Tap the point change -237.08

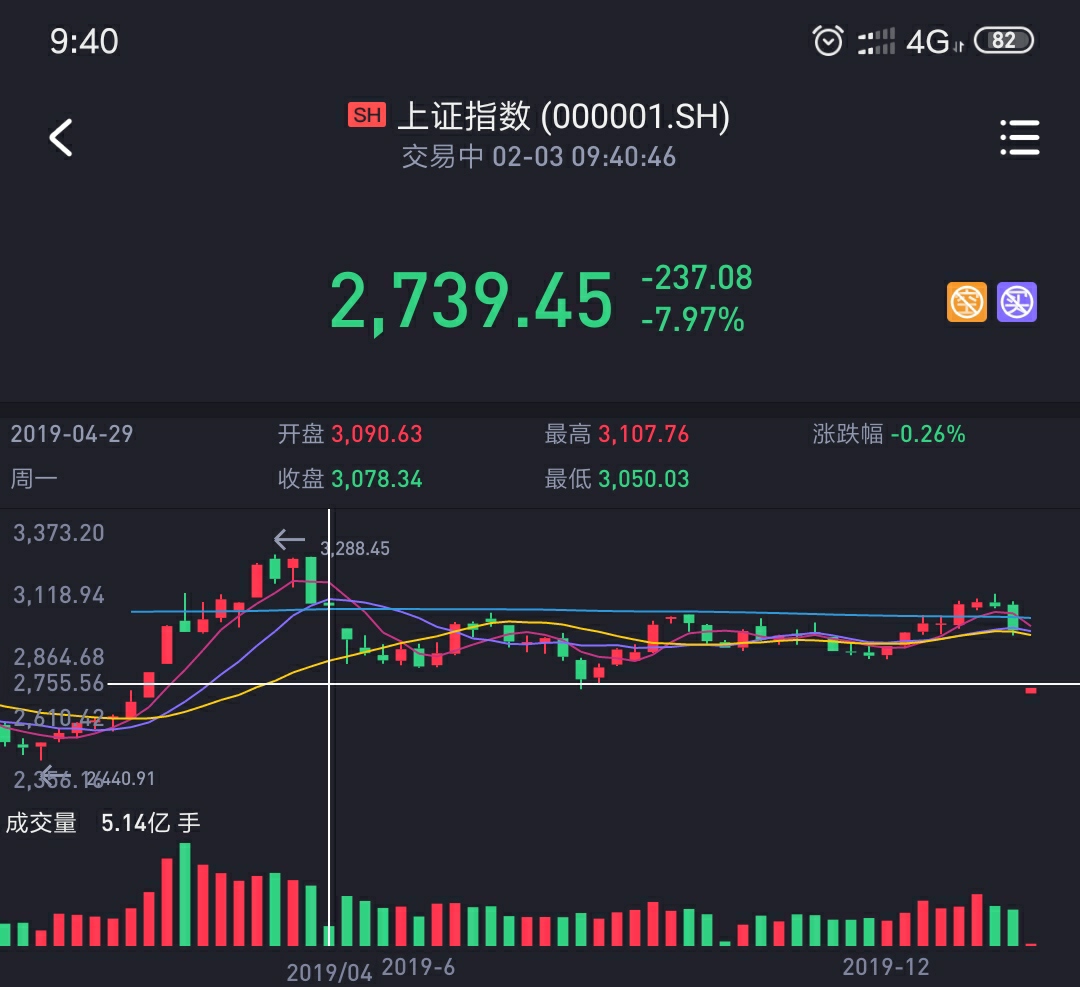696,278
